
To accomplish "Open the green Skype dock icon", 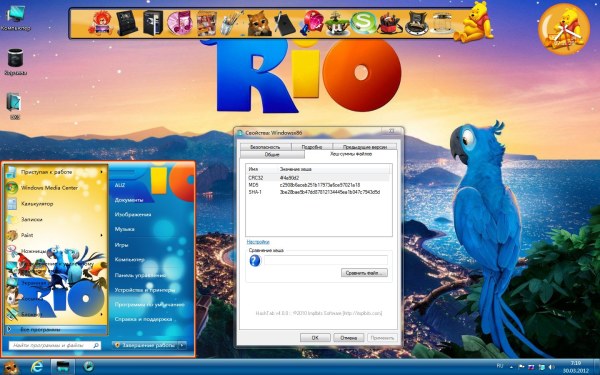I will click(x=363, y=23).
